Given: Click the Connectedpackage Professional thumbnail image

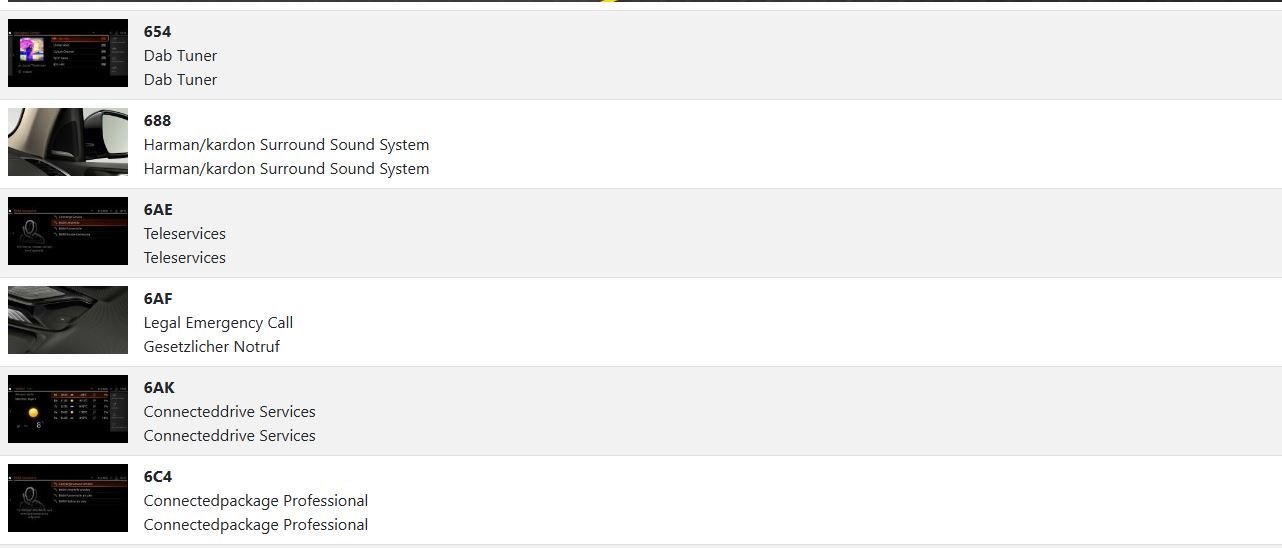Looking at the screenshot, I should click(68, 498).
